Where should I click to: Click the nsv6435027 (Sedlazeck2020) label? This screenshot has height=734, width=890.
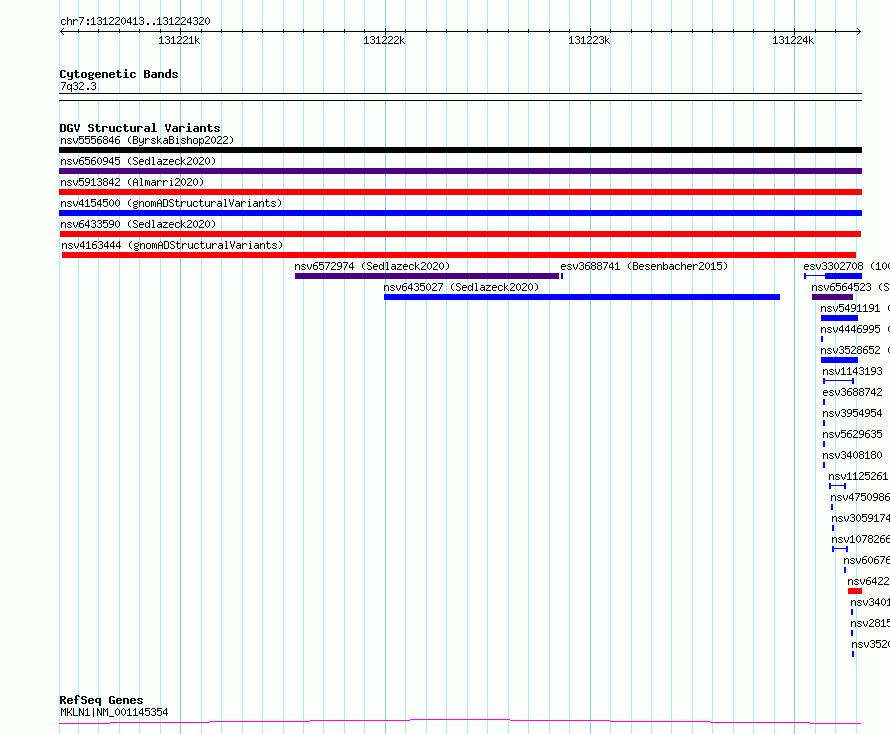click(461, 287)
